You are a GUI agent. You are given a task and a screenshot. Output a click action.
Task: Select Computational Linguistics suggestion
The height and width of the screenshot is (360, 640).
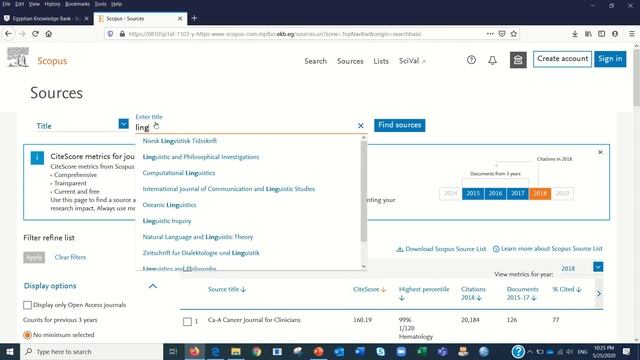click(x=179, y=173)
